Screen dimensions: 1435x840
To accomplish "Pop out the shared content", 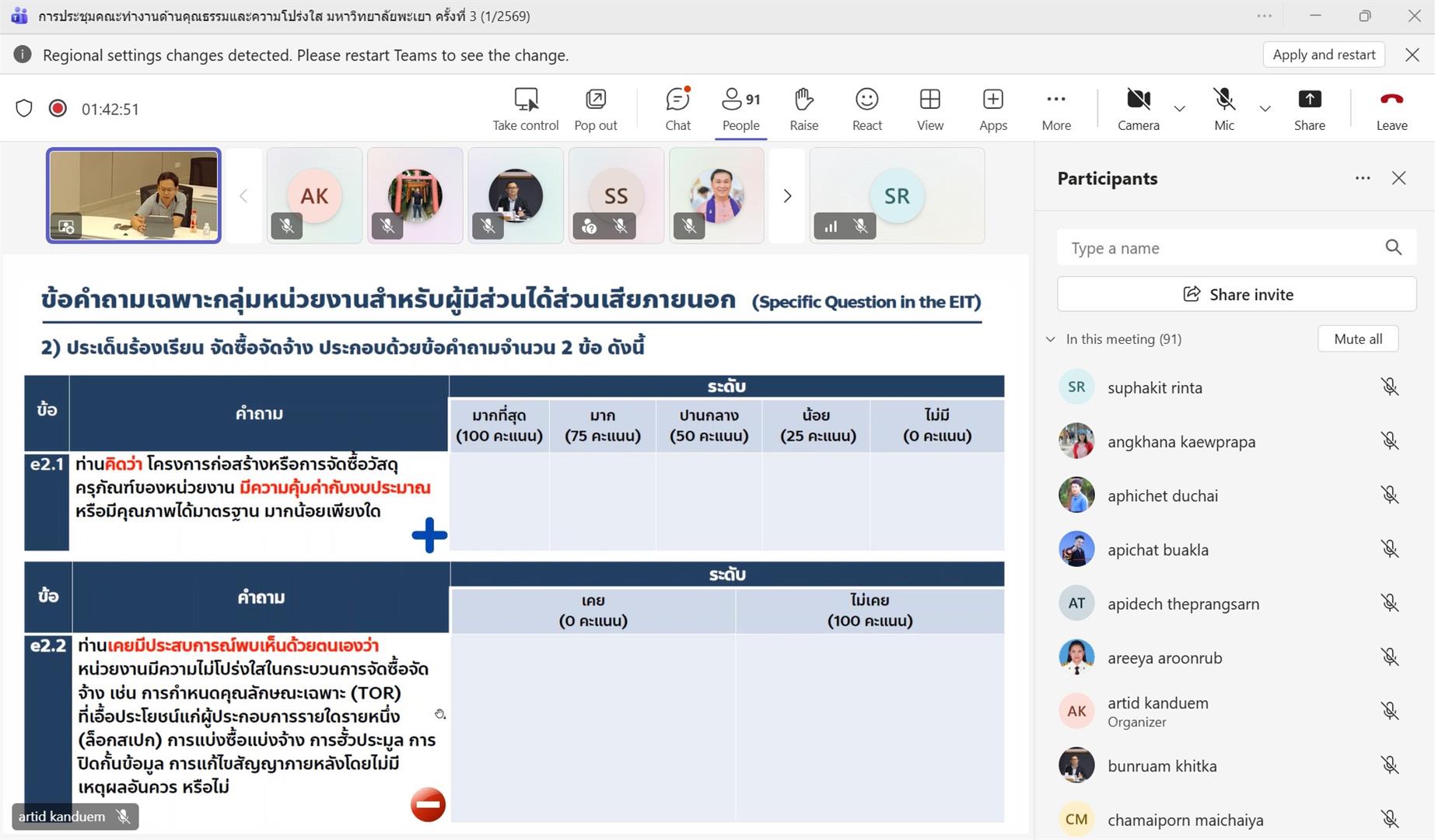I will [595, 108].
